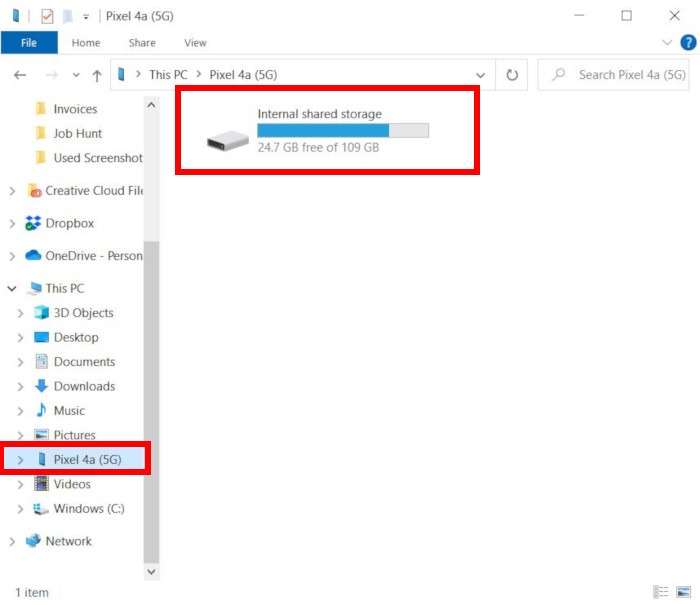Image resolution: width=700 pixels, height=605 pixels.
Task: Click the New folder quick access icon
Action: tap(67, 17)
